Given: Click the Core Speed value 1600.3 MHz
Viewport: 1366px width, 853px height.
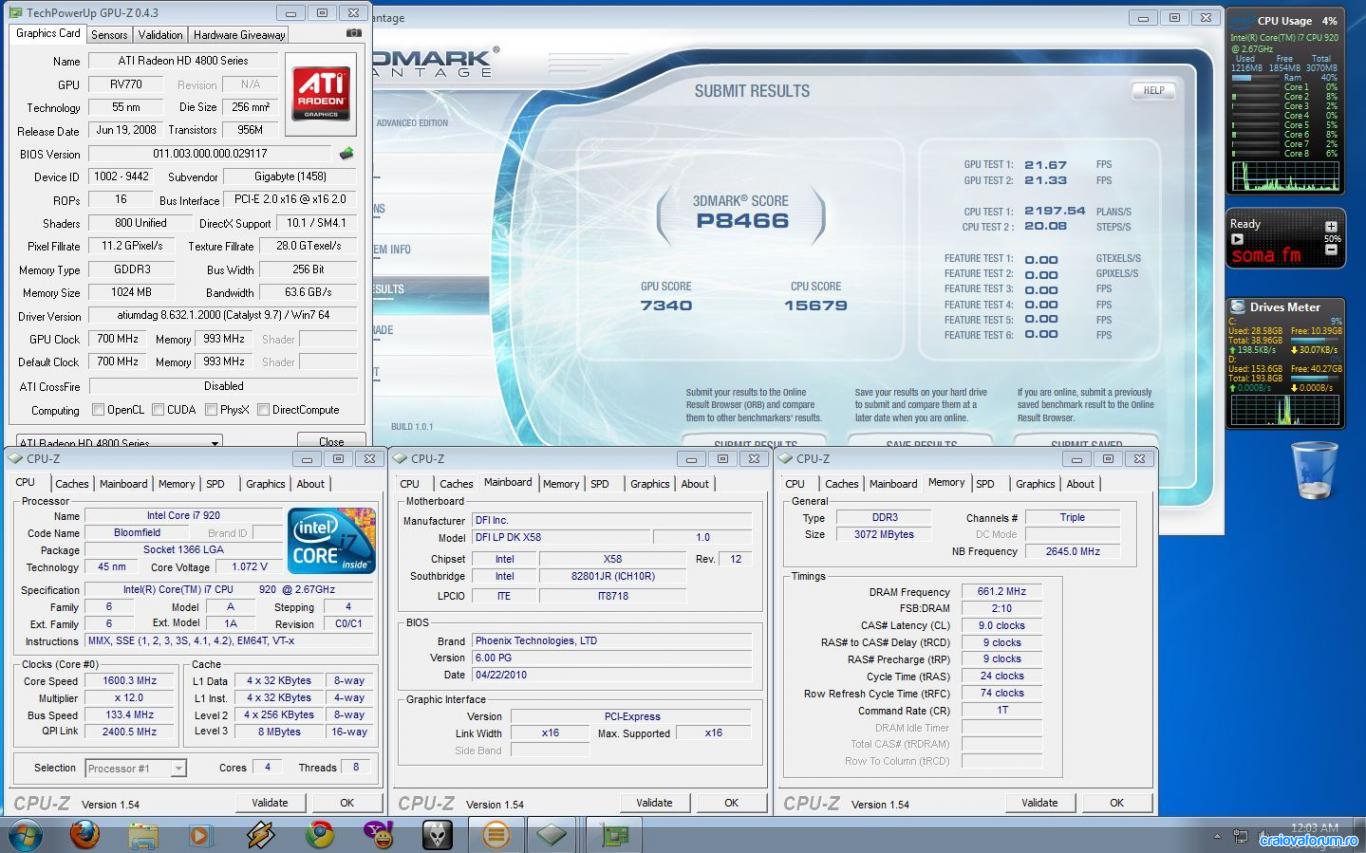Looking at the screenshot, I should pos(130,680).
